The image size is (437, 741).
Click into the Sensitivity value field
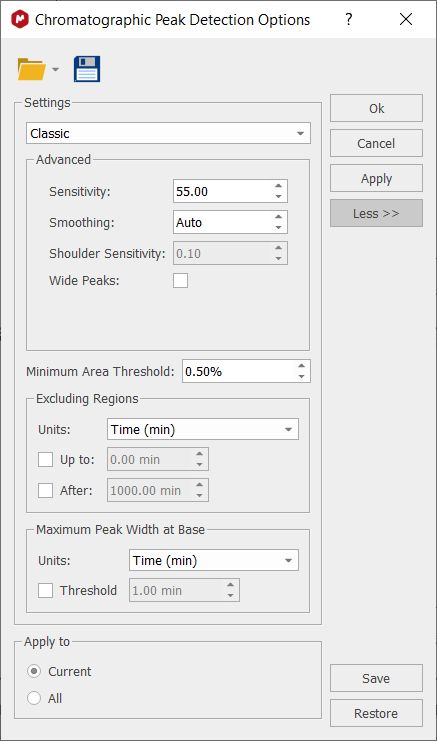223,191
